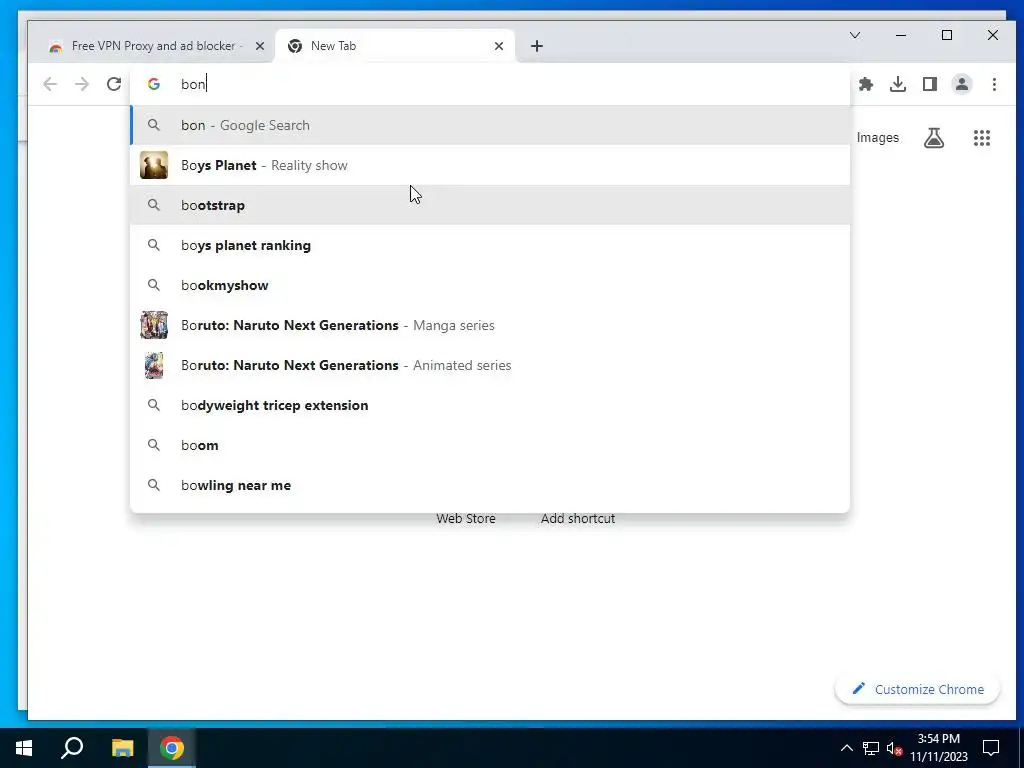Choose Boruto Animated series suggestion

(490, 365)
